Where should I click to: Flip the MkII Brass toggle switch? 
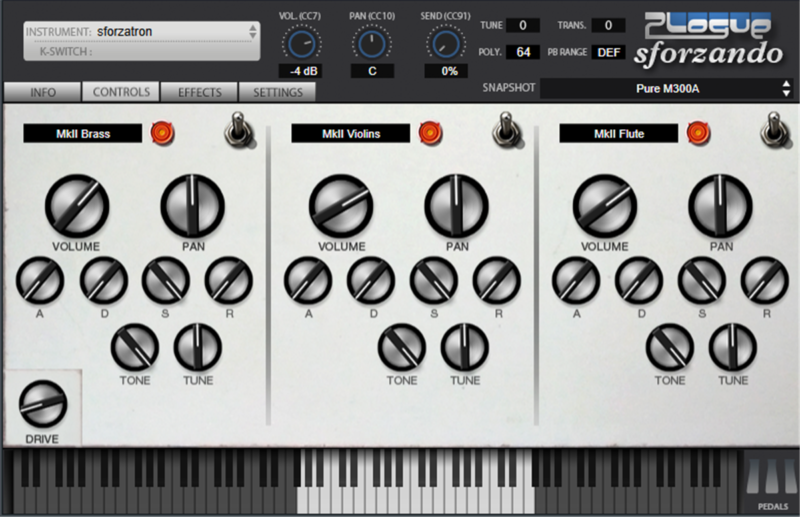pos(236,128)
